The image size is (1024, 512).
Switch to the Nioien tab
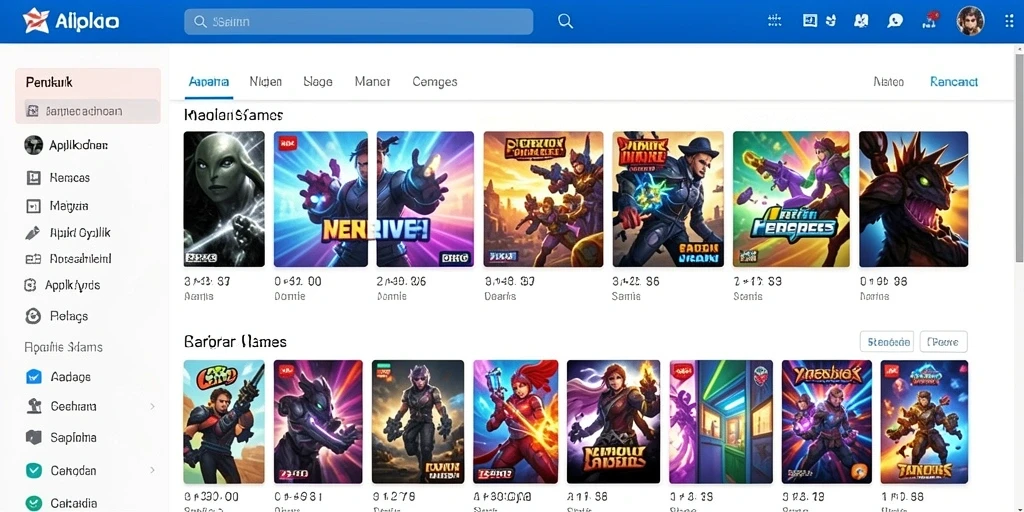pyautogui.click(x=266, y=82)
